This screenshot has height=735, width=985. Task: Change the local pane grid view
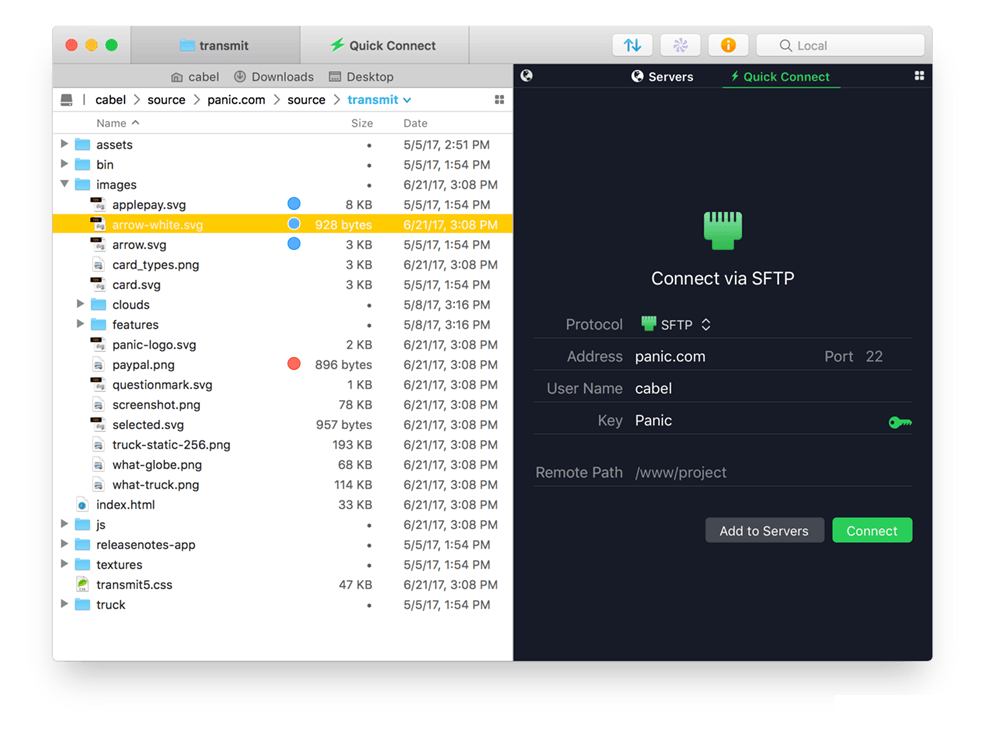tap(499, 100)
